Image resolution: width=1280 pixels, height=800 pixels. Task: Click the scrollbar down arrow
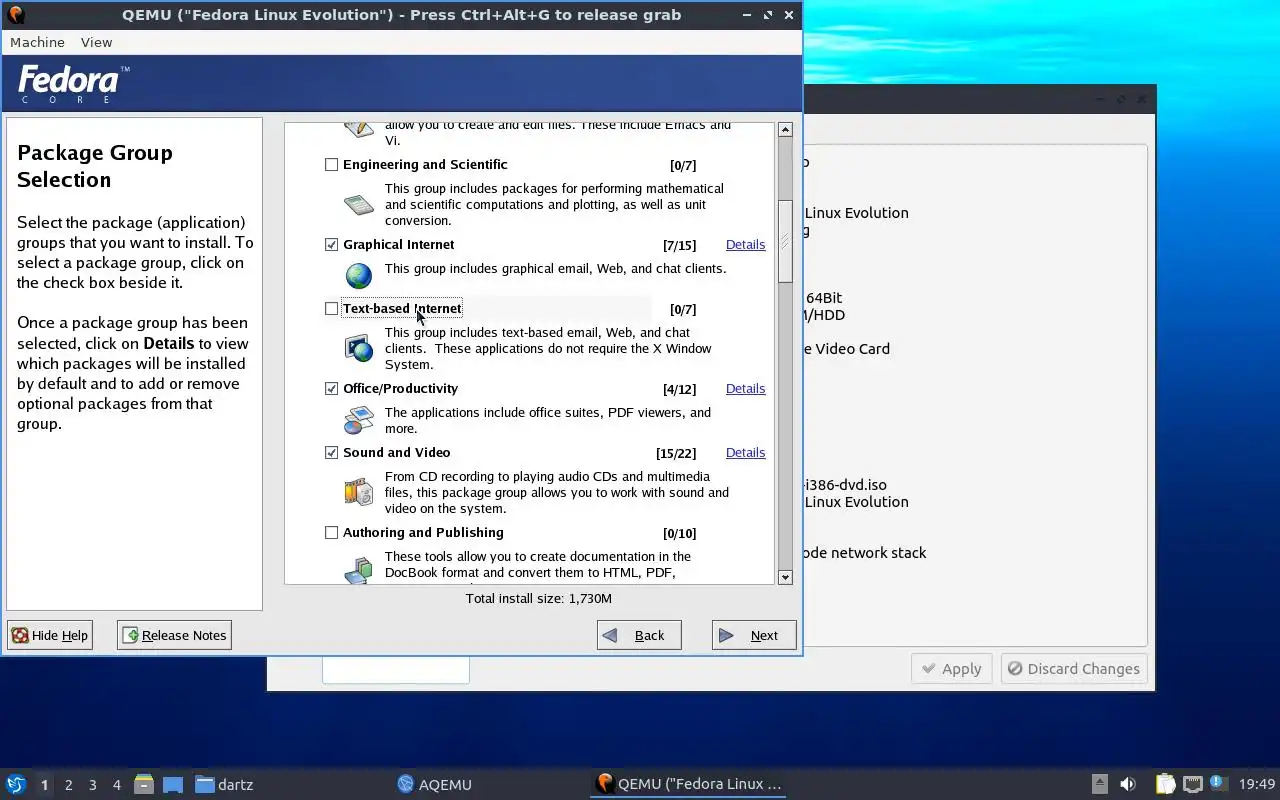tap(785, 577)
